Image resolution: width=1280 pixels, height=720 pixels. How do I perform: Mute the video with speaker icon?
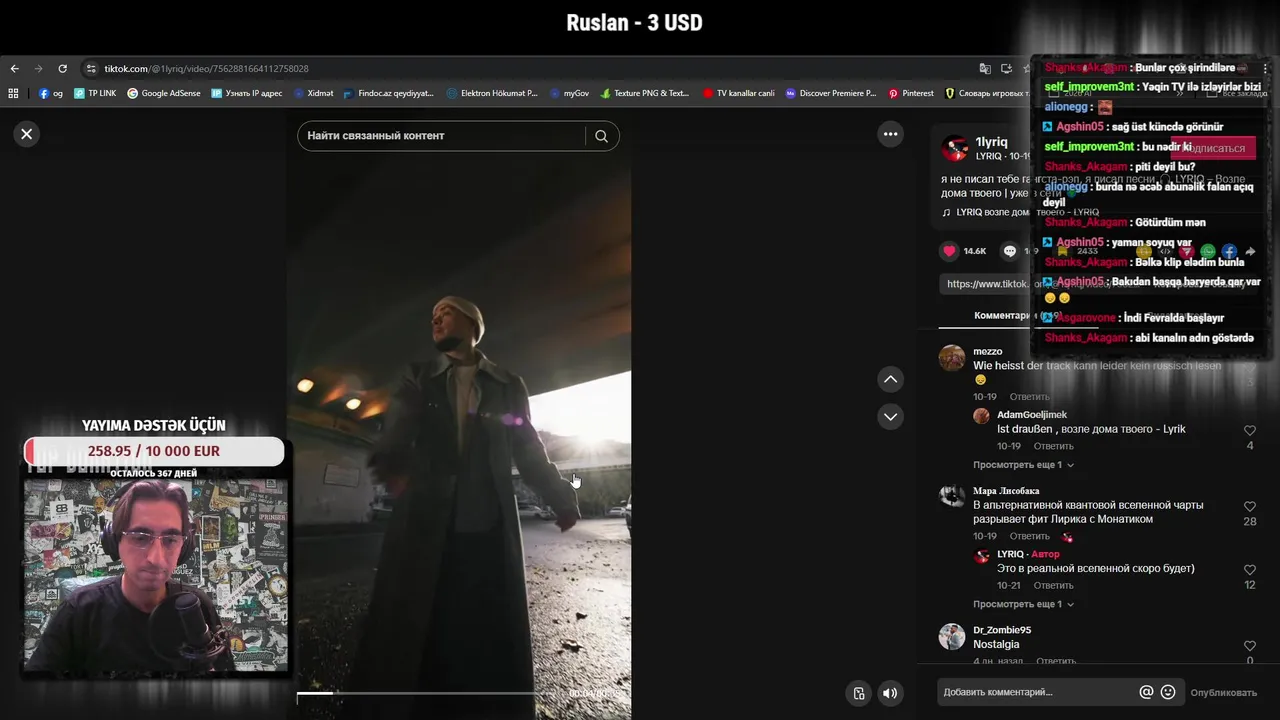point(889,693)
